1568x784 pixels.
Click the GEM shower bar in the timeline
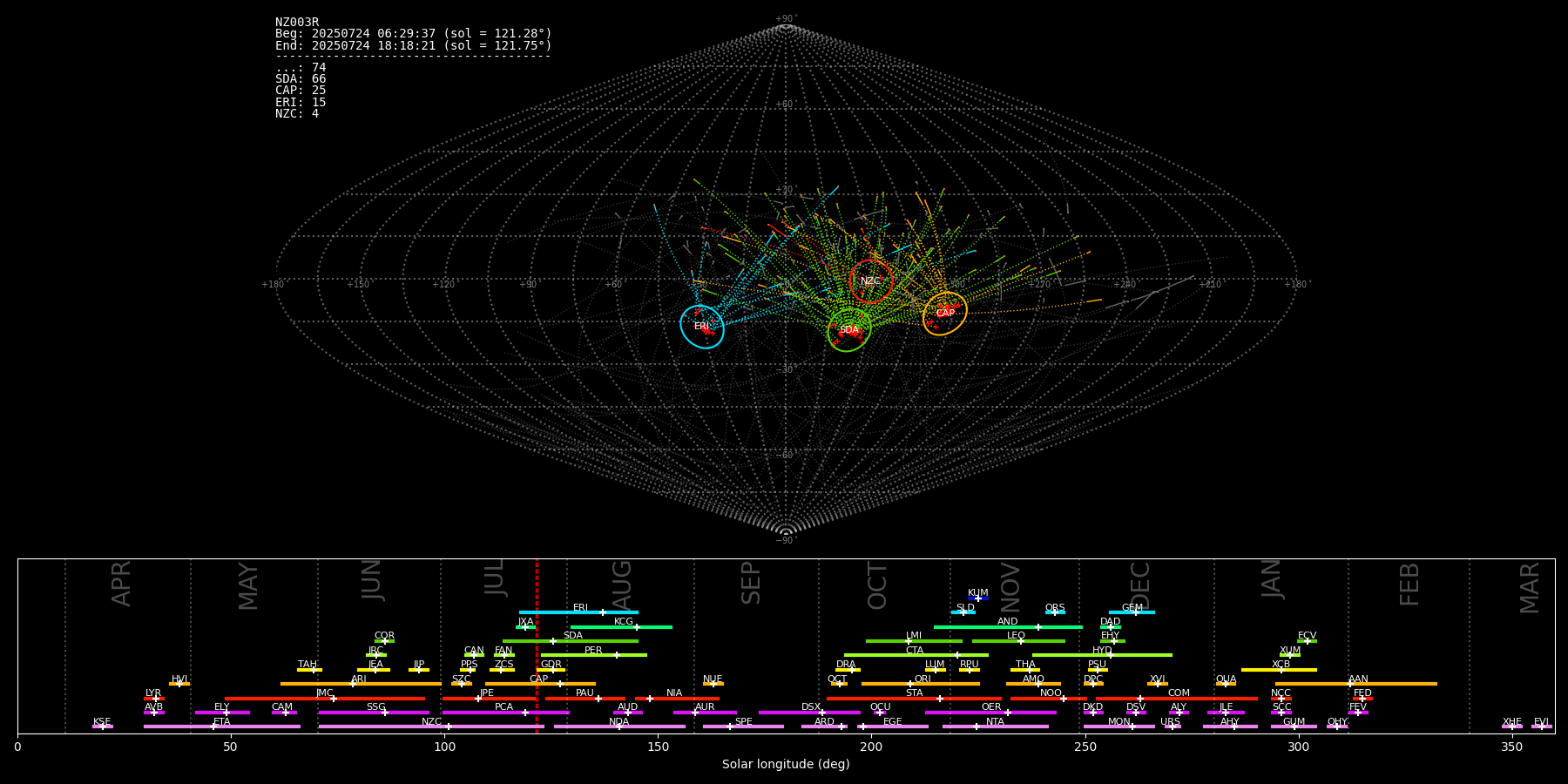click(1132, 612)
